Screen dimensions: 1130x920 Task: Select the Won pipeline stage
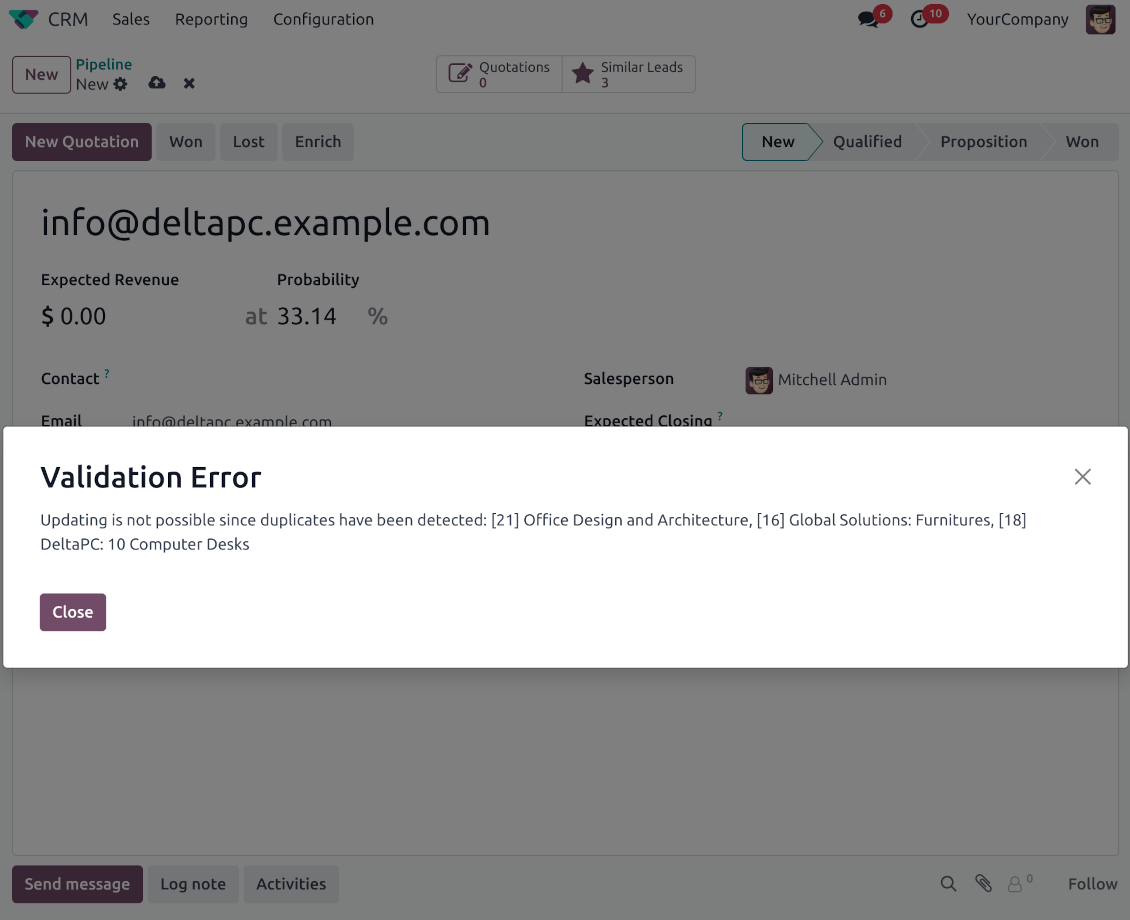pyautogui.click(x=1082, y=142)
